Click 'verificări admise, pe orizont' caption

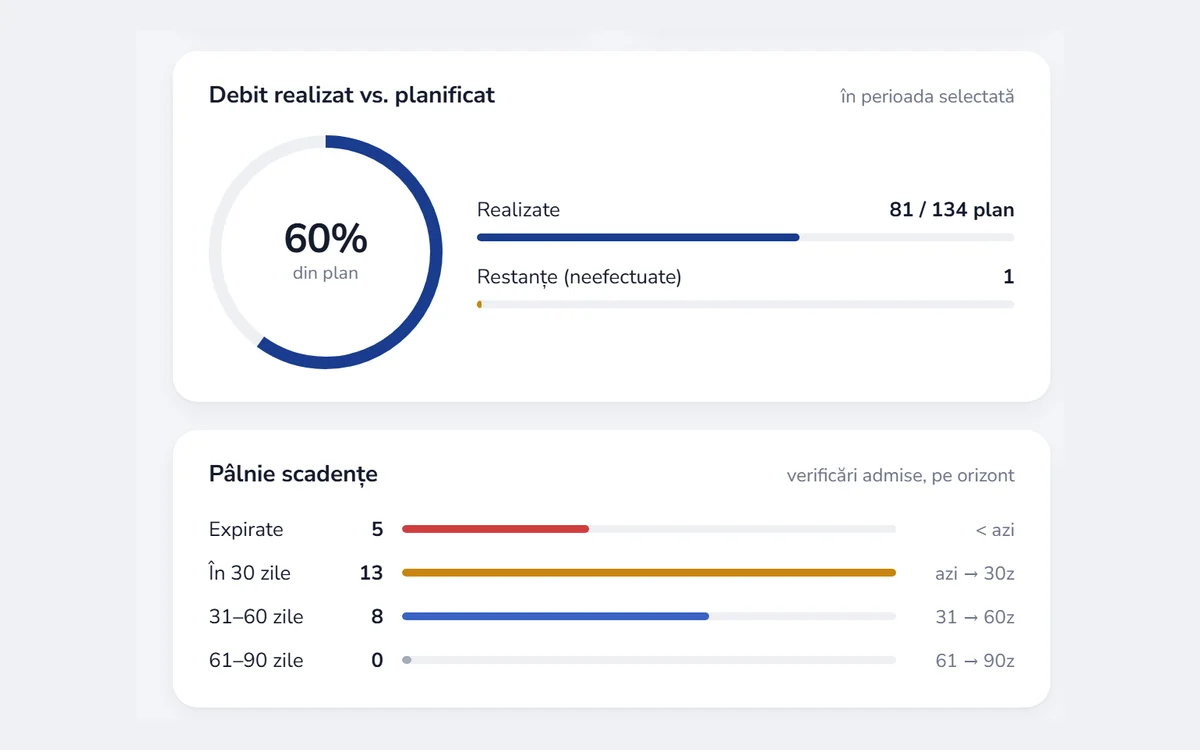(901, 476)
